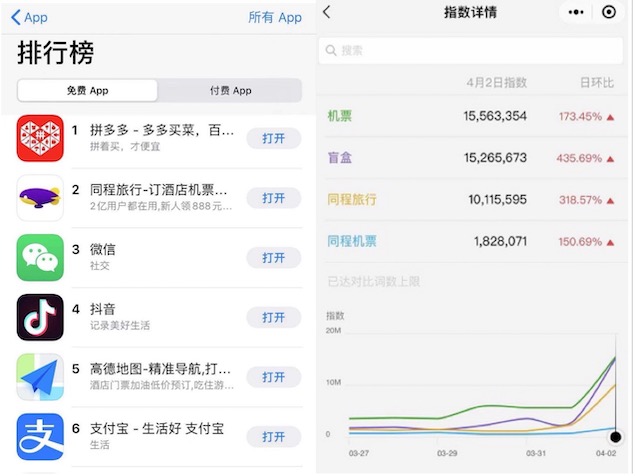Click the index value 10,115,595
The height and width of the screenshot is (476, 635).
point(498,199)
